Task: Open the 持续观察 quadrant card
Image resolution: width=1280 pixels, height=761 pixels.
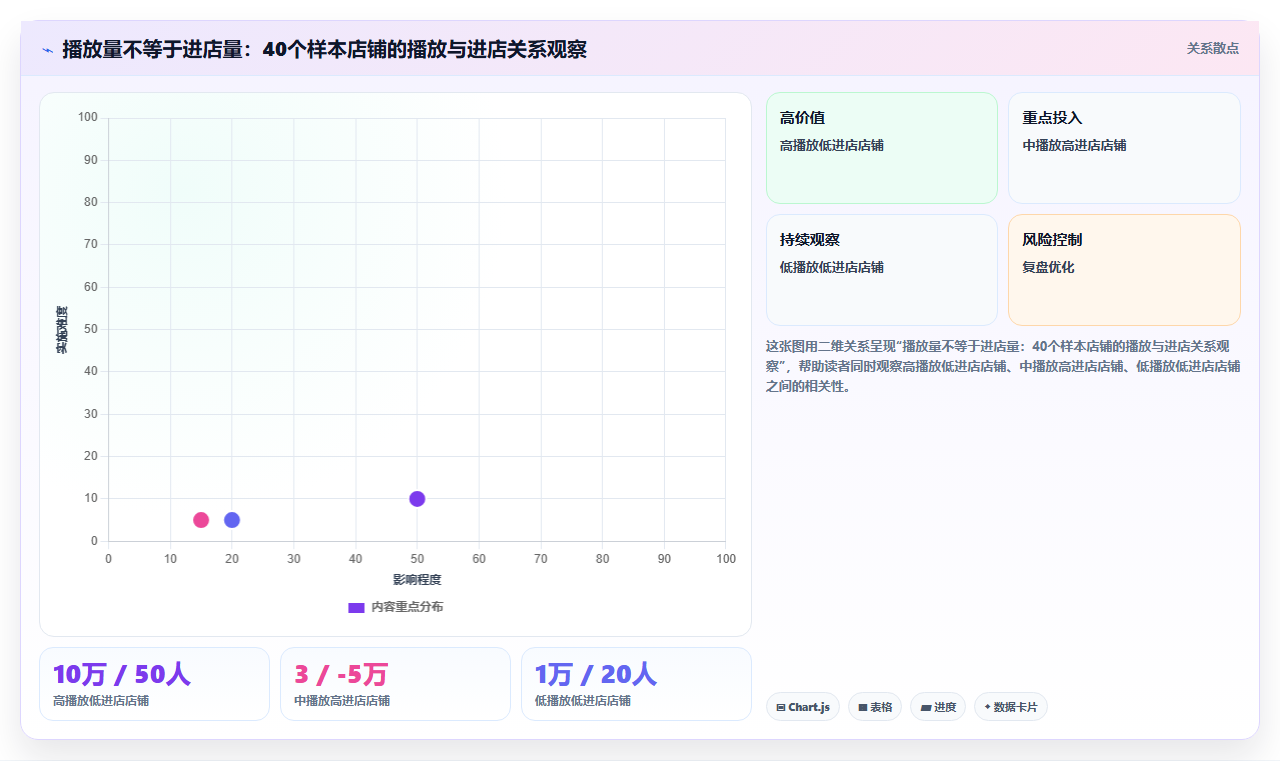Action: coord(882,270)
